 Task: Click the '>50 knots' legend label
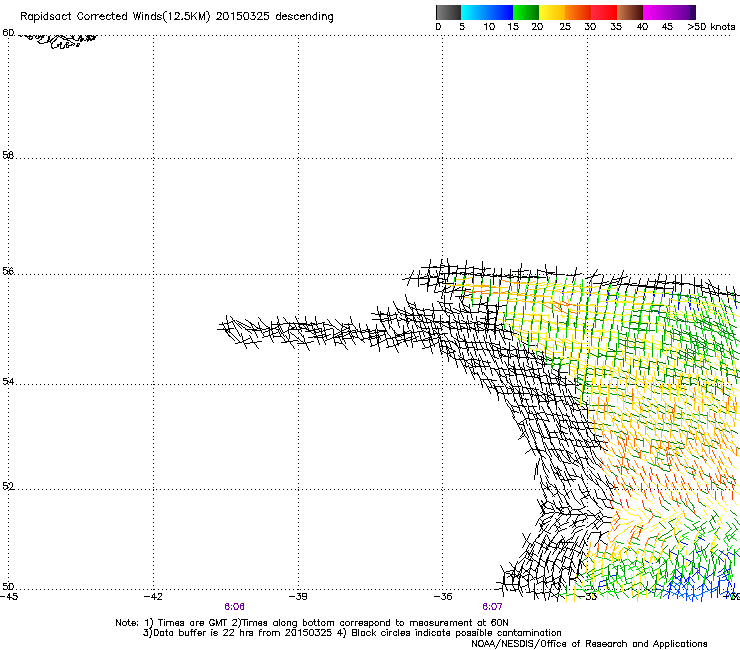(711, 27)
